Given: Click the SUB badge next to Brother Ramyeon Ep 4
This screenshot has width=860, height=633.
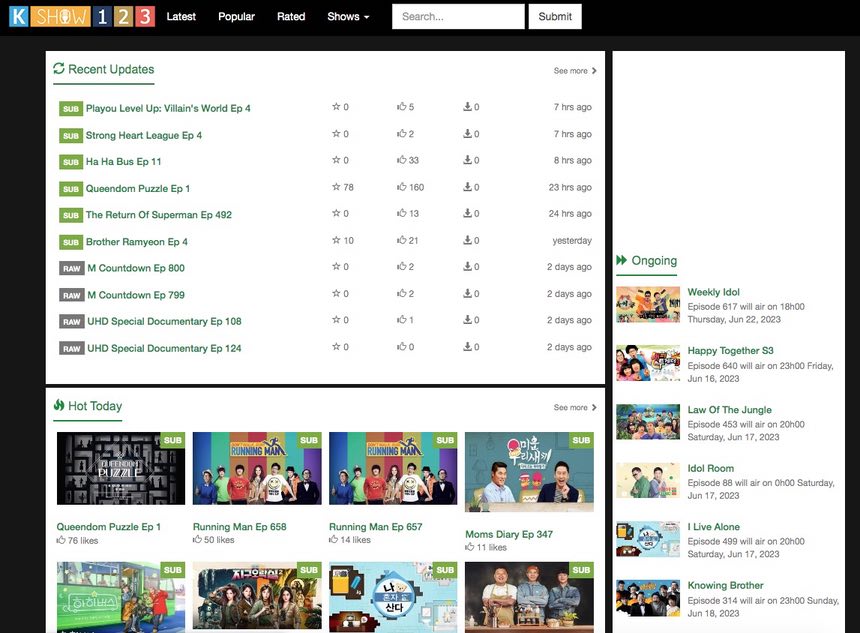Looking at the screenshot, I should coord(70,241).
